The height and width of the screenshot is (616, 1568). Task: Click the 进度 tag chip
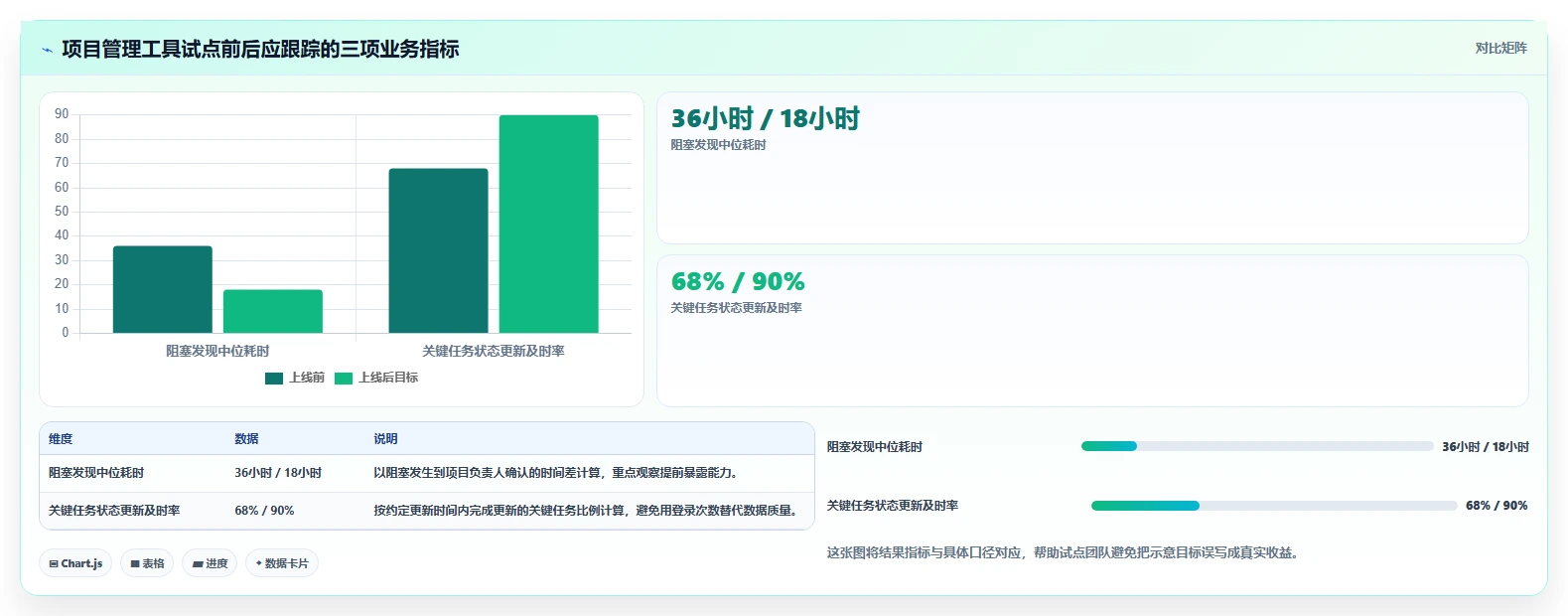(x=210, y=563)
